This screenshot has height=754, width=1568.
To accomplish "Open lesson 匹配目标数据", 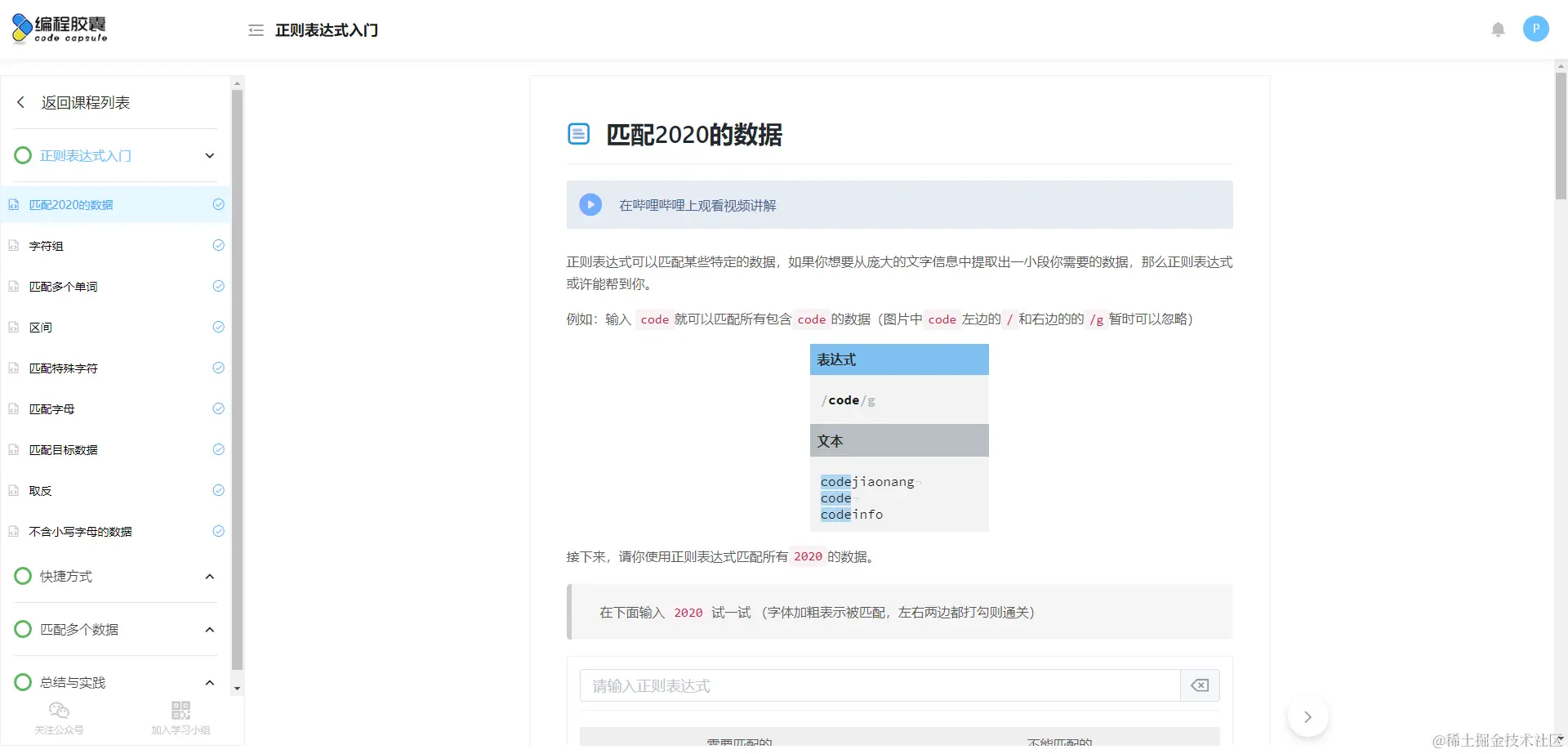I will (63, 450).
